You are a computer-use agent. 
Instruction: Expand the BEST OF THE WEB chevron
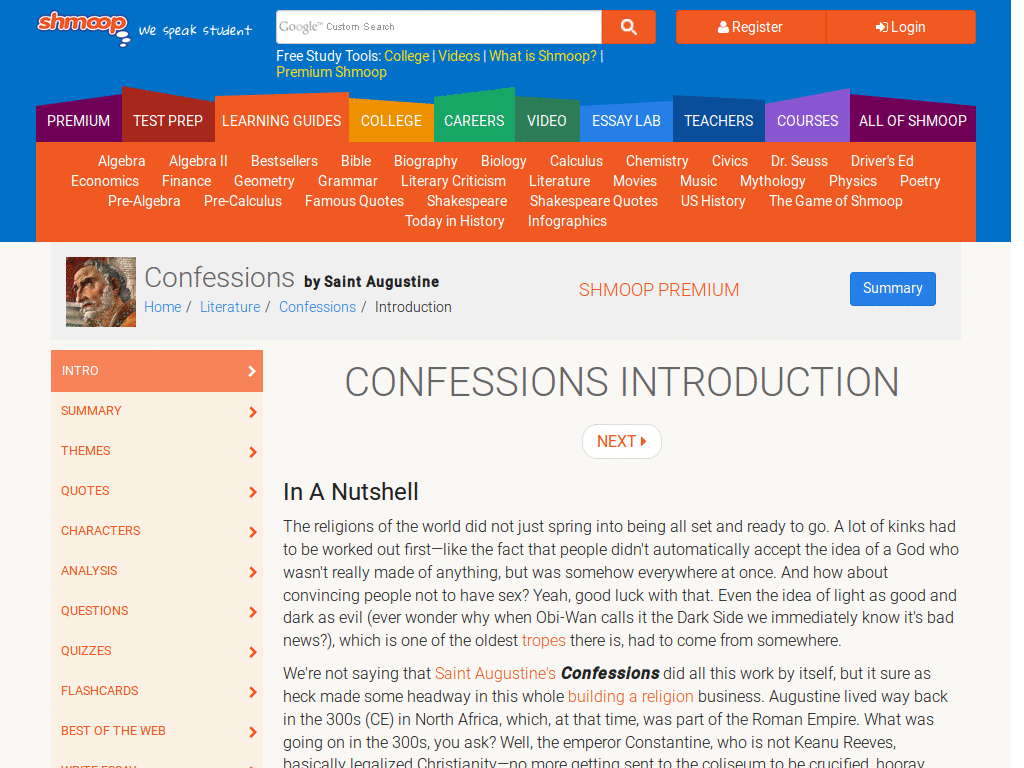(253, 732)
